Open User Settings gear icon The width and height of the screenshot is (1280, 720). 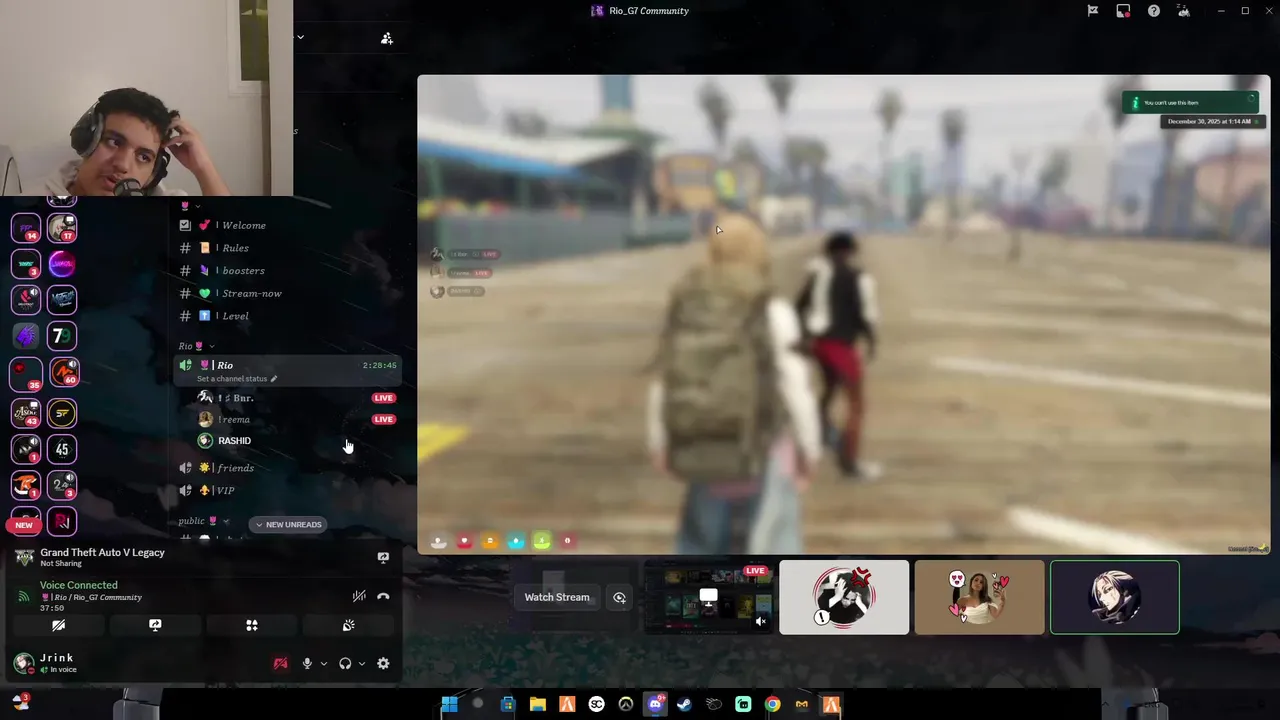click(383, 663)
